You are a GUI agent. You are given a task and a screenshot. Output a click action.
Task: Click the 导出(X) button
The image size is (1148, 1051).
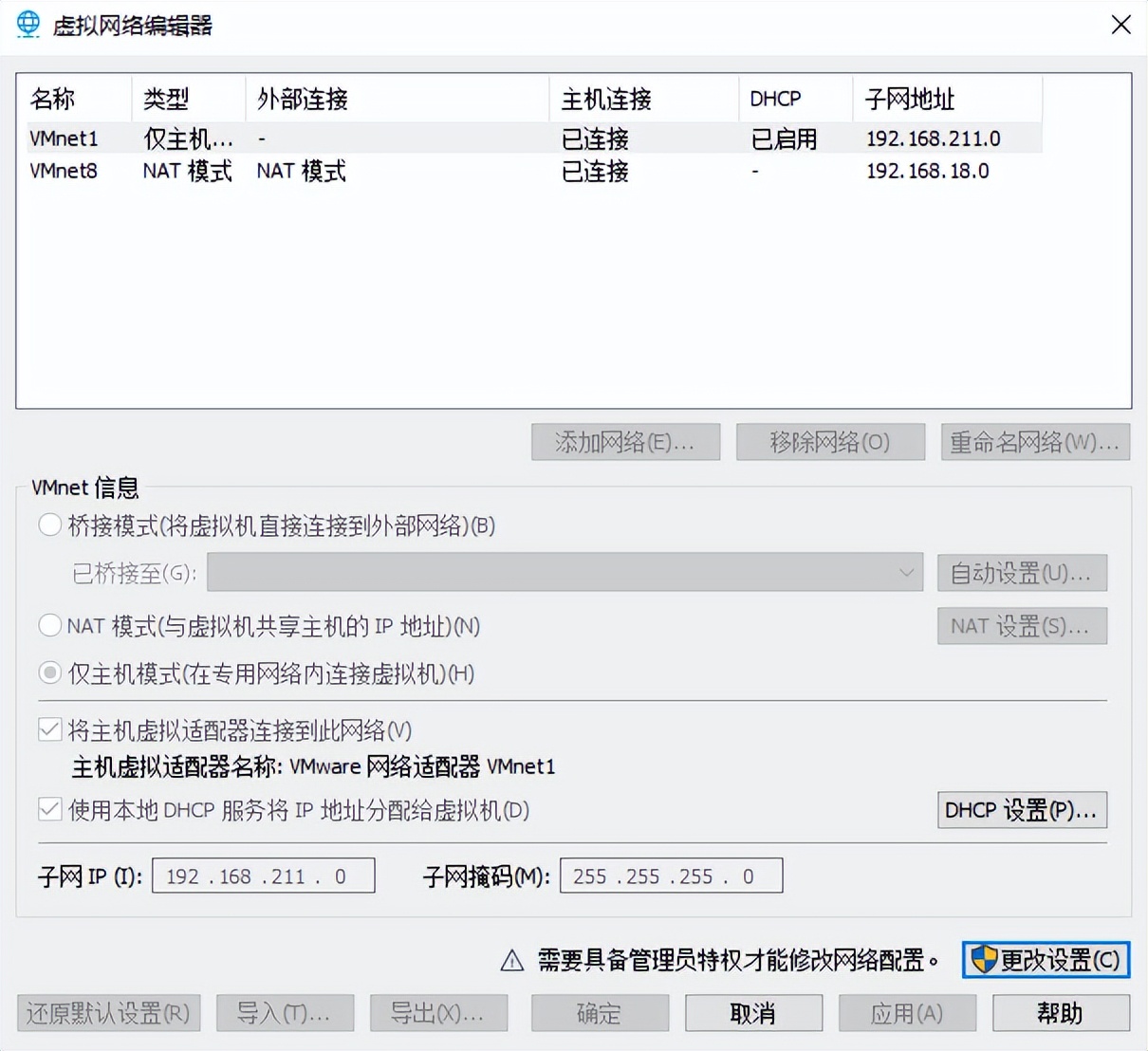pyautogui.click(x=438, y=1012)
